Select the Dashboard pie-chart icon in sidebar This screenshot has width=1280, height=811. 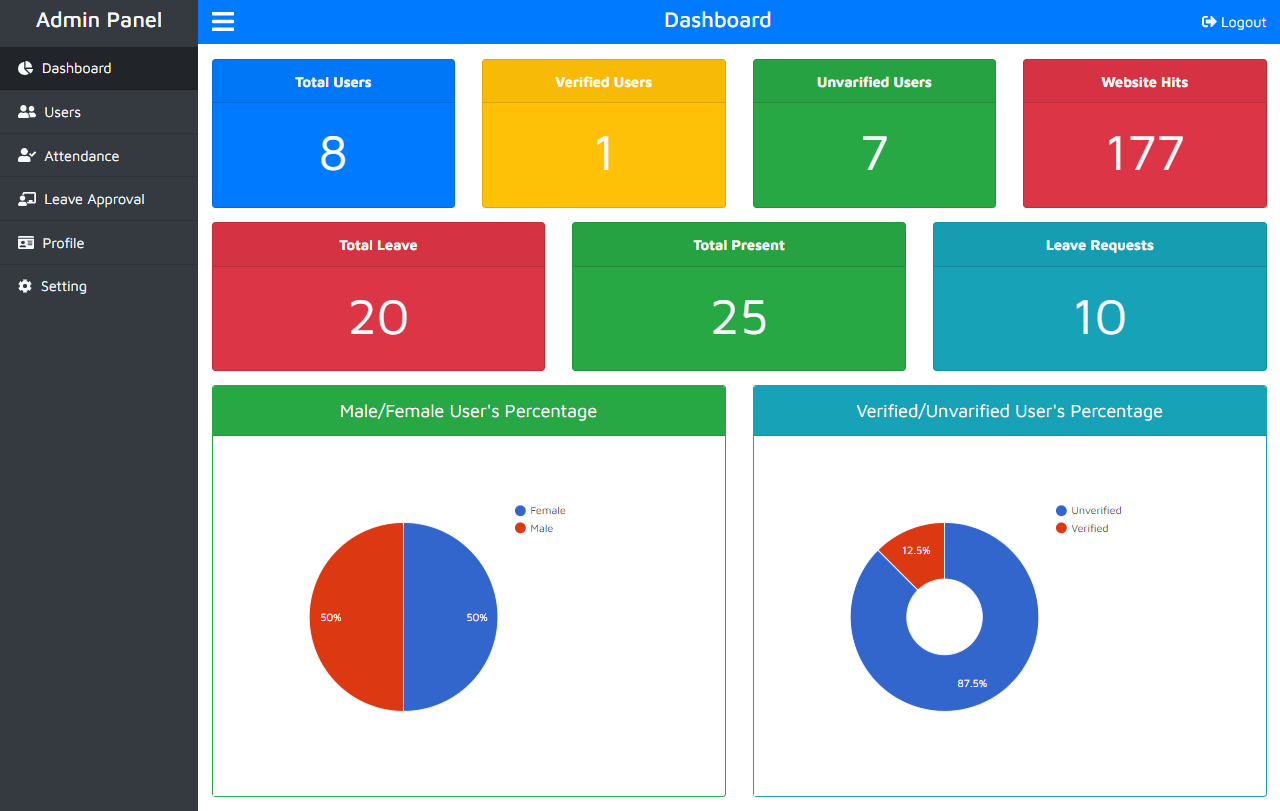25,68
